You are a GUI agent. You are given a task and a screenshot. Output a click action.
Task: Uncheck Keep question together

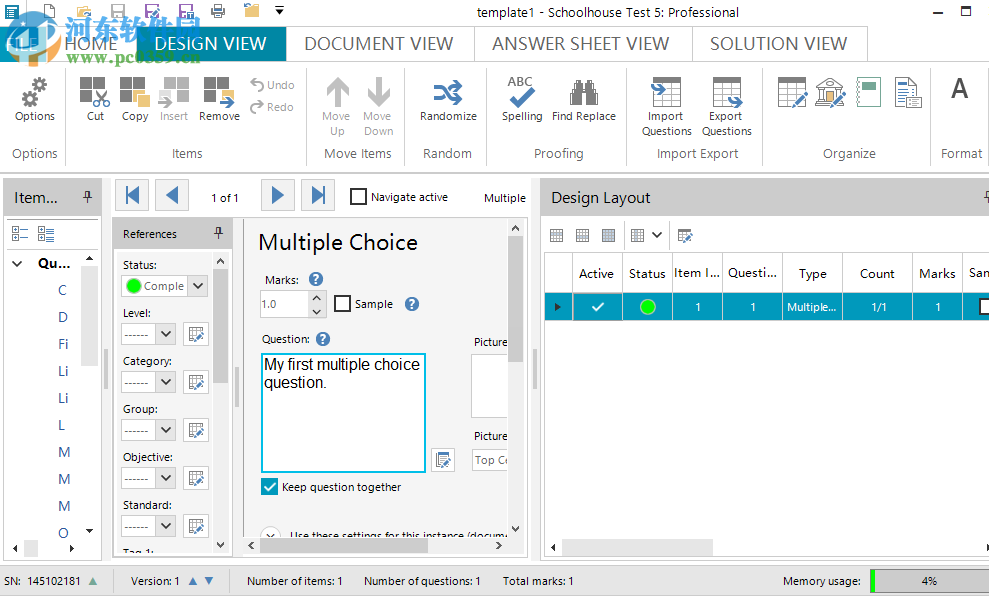(269, 487)
